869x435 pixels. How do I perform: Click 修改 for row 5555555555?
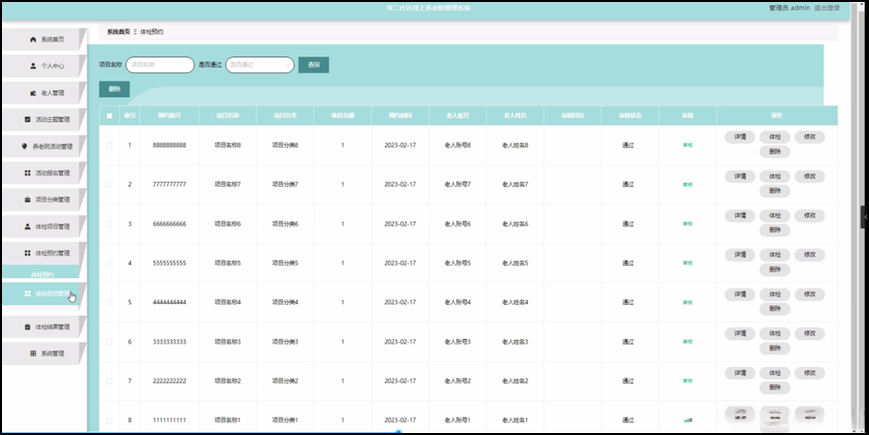(810, 255)
